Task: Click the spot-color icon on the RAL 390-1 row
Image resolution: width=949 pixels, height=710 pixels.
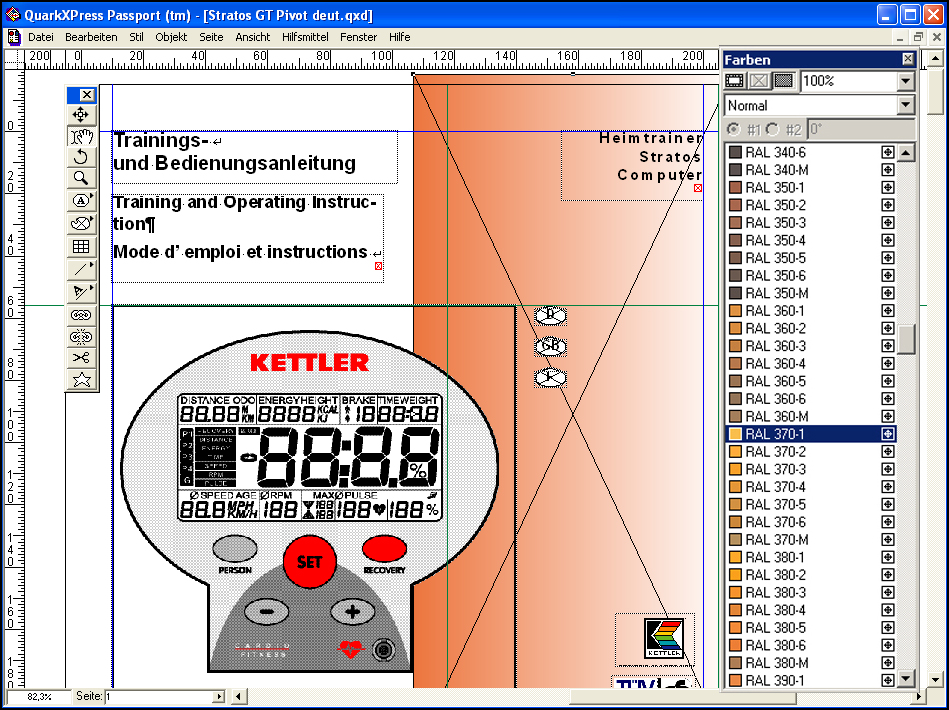Action: pos(887,680)
